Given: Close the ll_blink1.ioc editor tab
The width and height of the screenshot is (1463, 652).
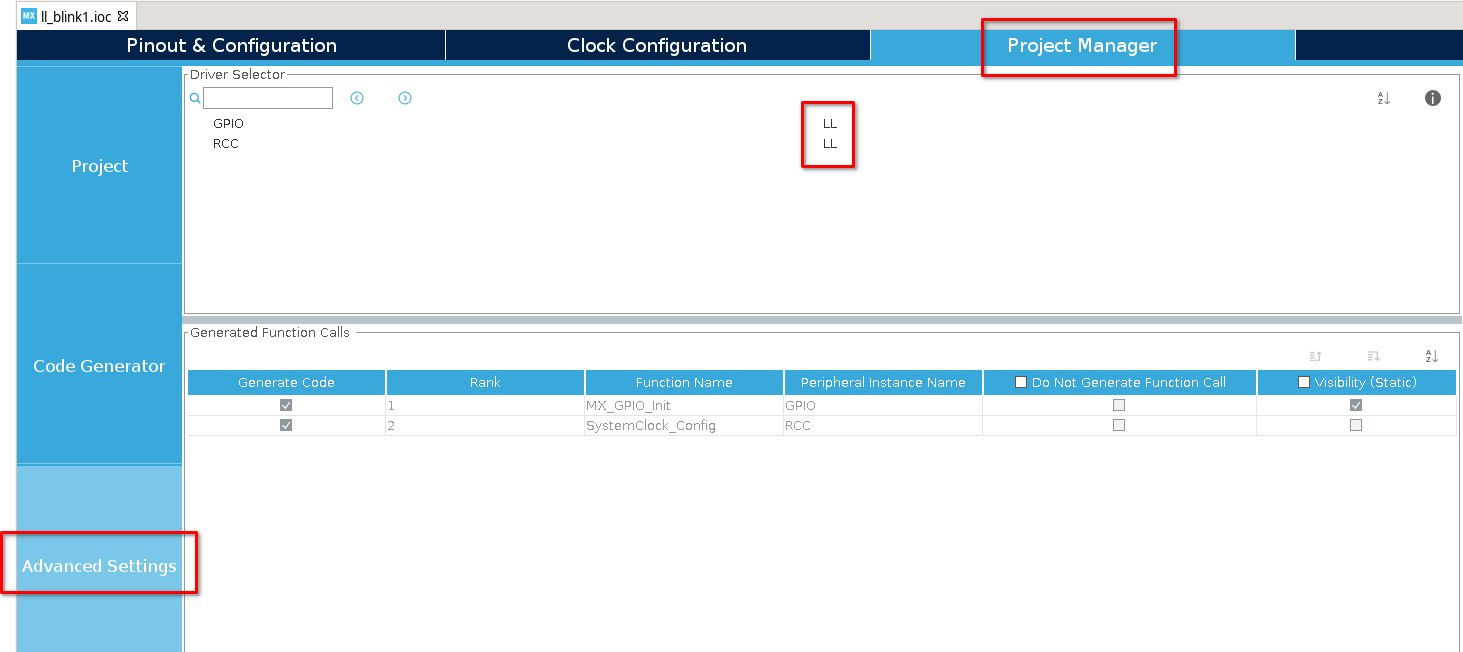Looking at the screenshot, I should [x=123, y=17].
